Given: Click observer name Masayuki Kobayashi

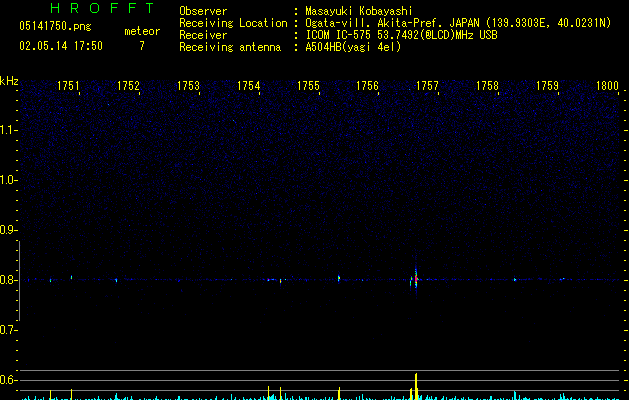Looking at the screenshot, I should pos(359,11).
